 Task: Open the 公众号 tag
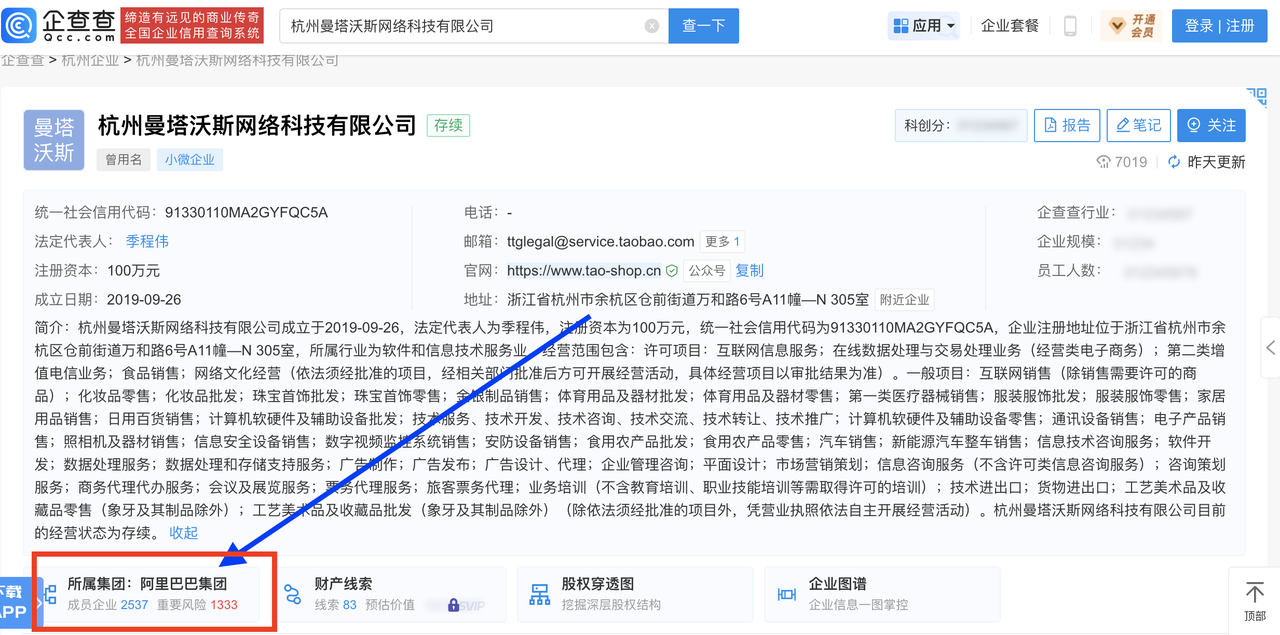pyautogui.click(x=706, y=270)
